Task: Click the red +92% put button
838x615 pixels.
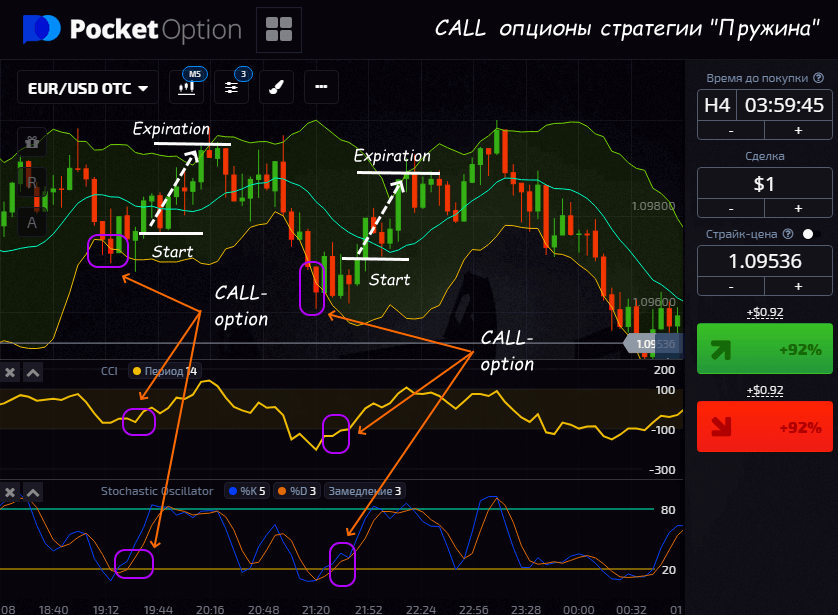Action: 765,427
